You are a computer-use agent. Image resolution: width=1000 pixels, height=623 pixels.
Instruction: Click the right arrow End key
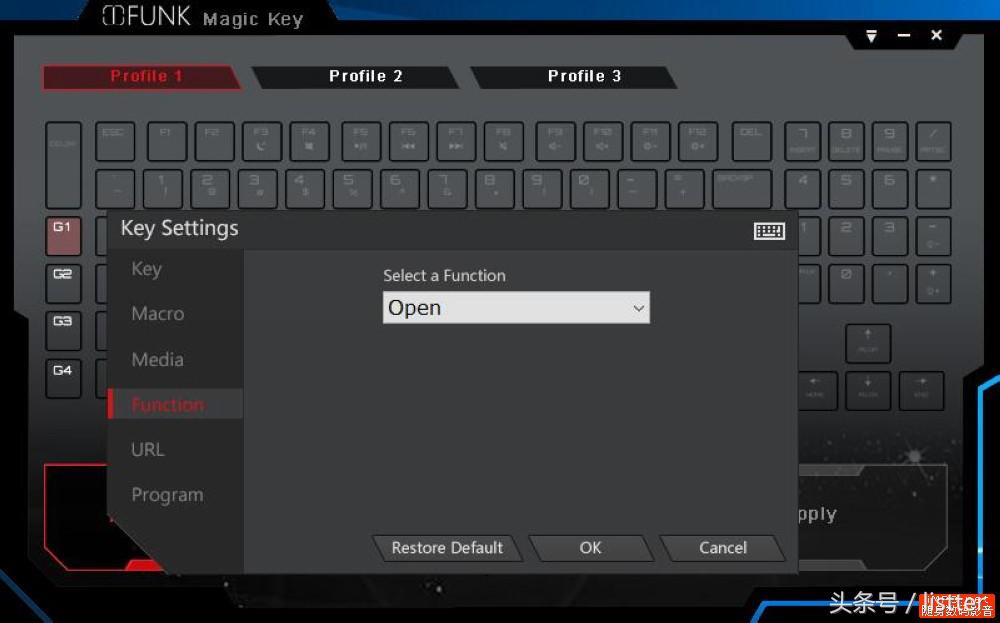coord(922,390)
